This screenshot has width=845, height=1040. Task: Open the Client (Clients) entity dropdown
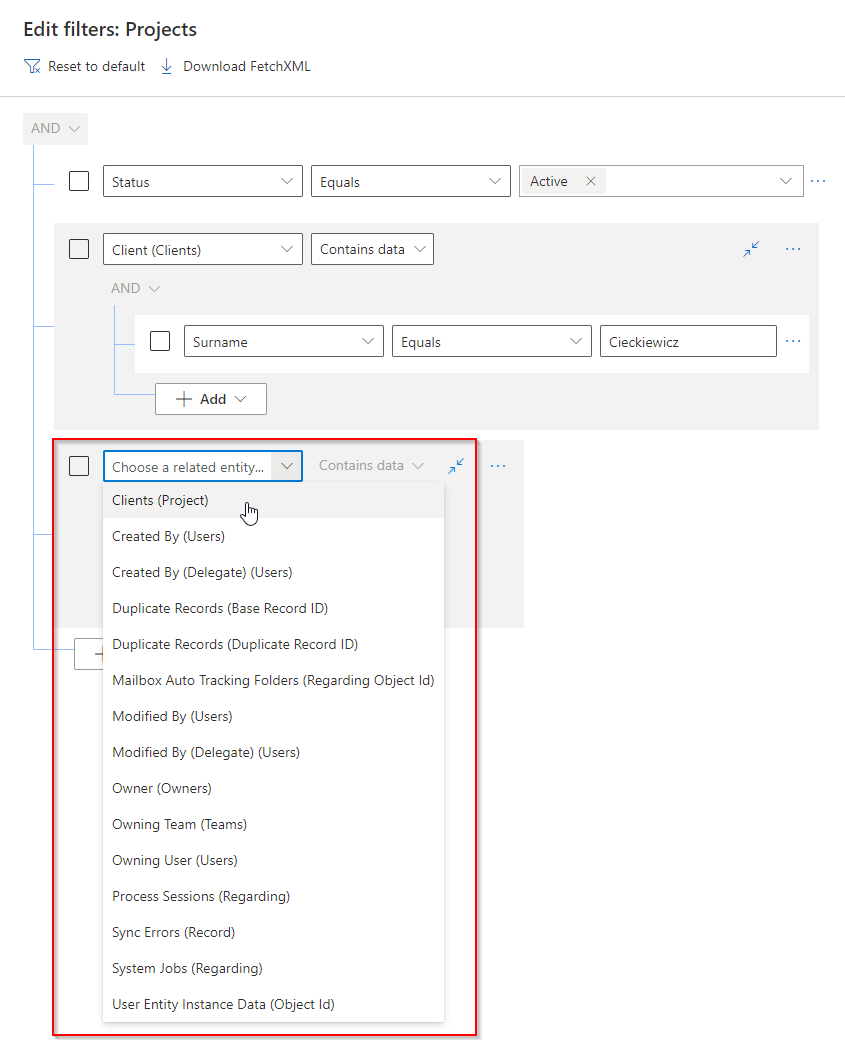pyautogui.click(x=203, y=249)
